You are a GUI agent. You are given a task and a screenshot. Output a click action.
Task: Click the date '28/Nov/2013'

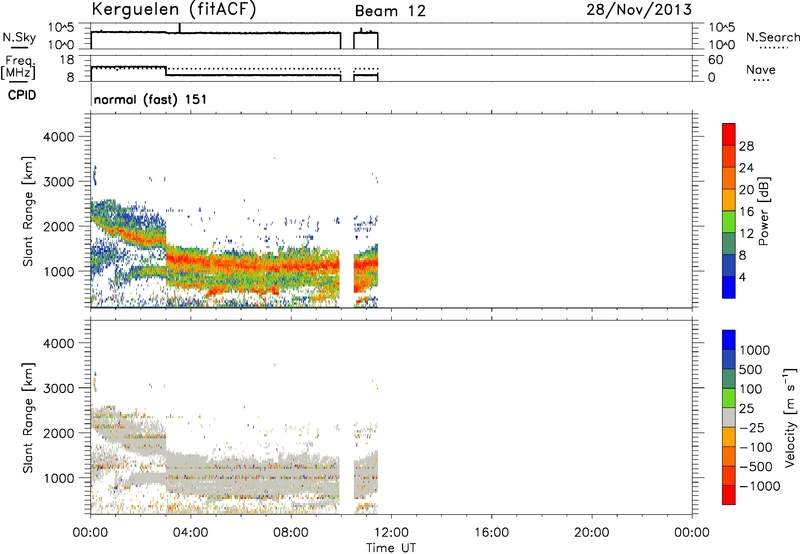pyautogui.click(x=639, y=9)
